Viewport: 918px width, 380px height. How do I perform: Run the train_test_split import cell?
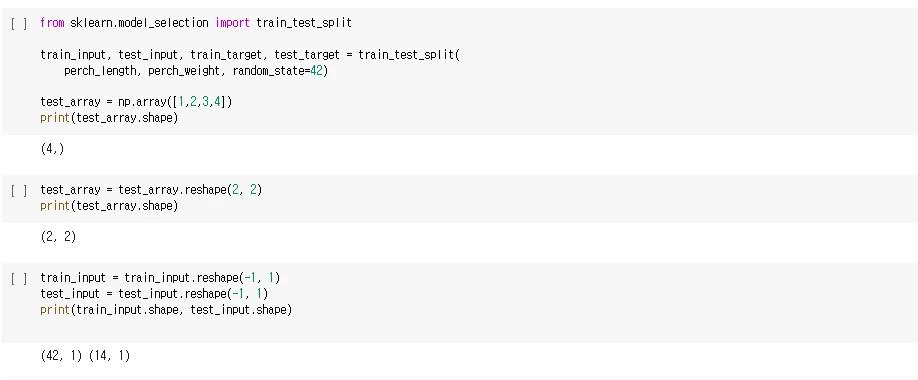[19, 24]
